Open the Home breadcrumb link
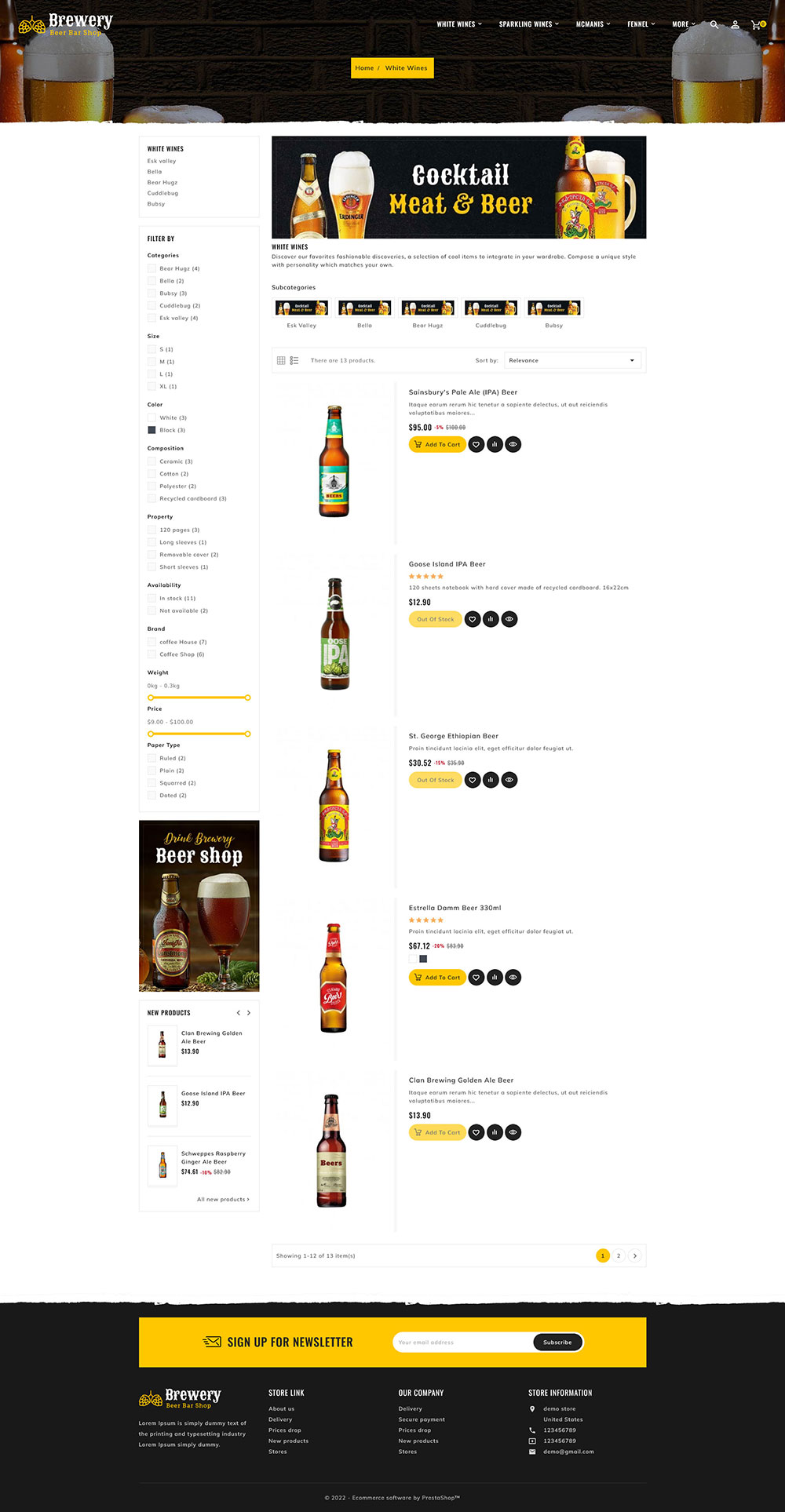This screenshot has width=785, height=1512. click(364, 68)
